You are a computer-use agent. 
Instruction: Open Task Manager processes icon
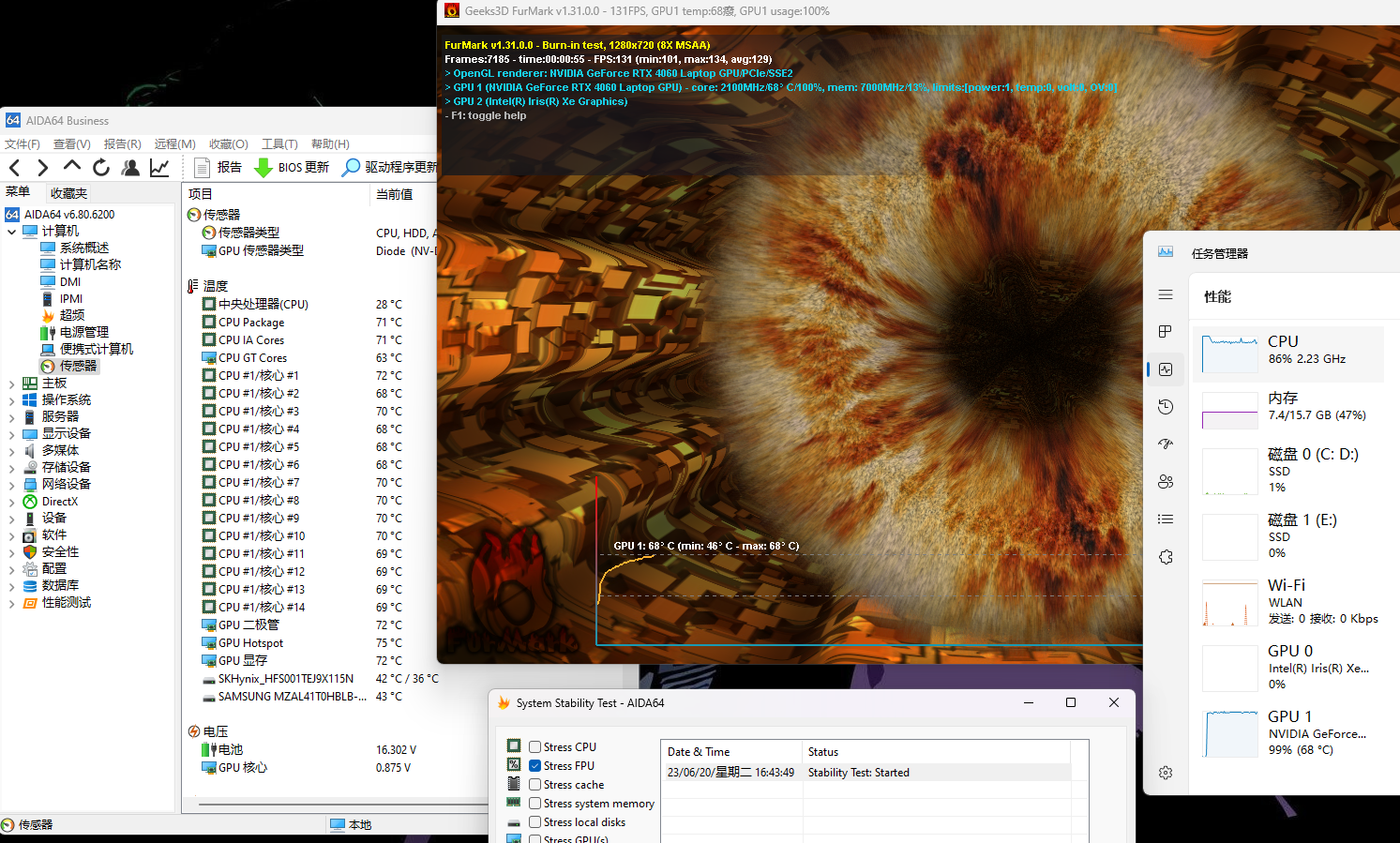pos(1166,332)
